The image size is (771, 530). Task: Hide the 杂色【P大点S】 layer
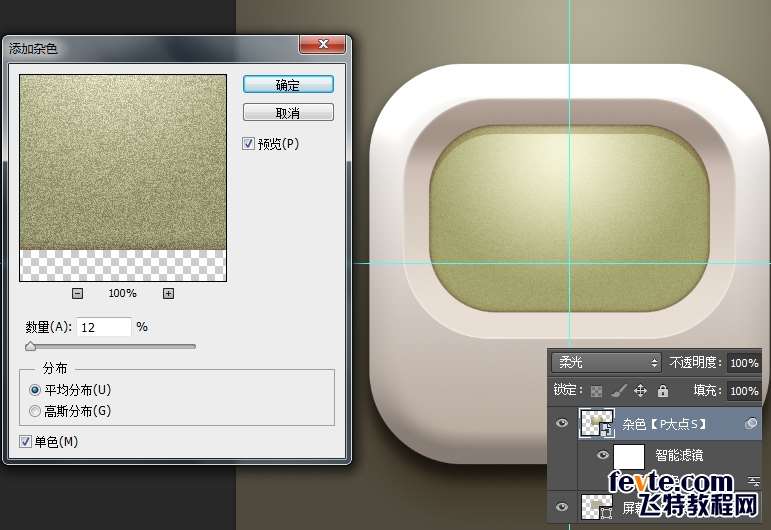click(562, 423)
